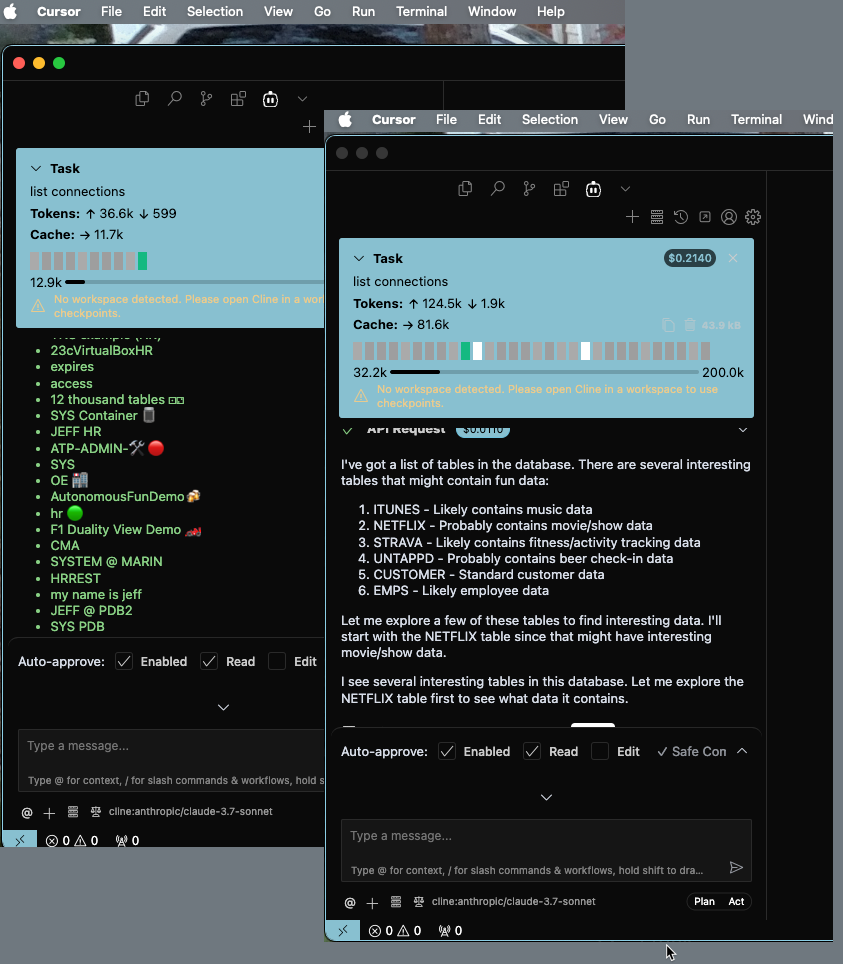Open errors and warnings indicator, front window status bar

click(x=395, y=931)
